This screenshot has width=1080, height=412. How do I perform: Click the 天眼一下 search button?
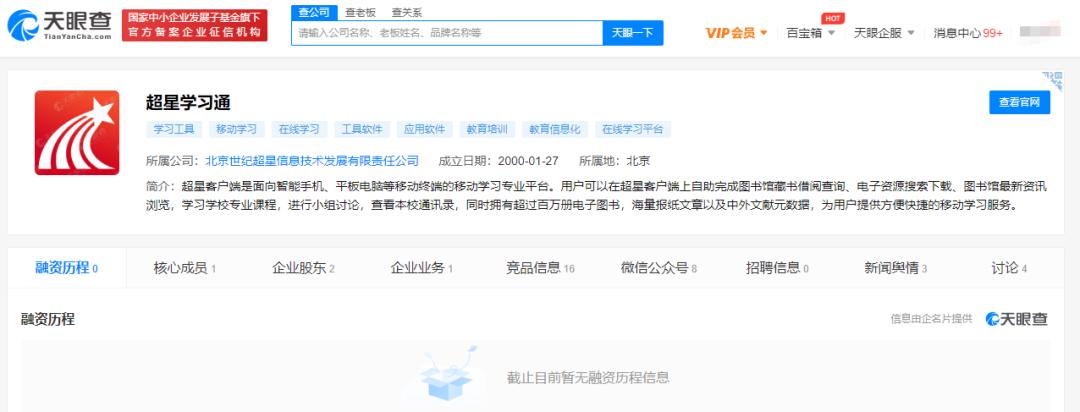[633, 33]
